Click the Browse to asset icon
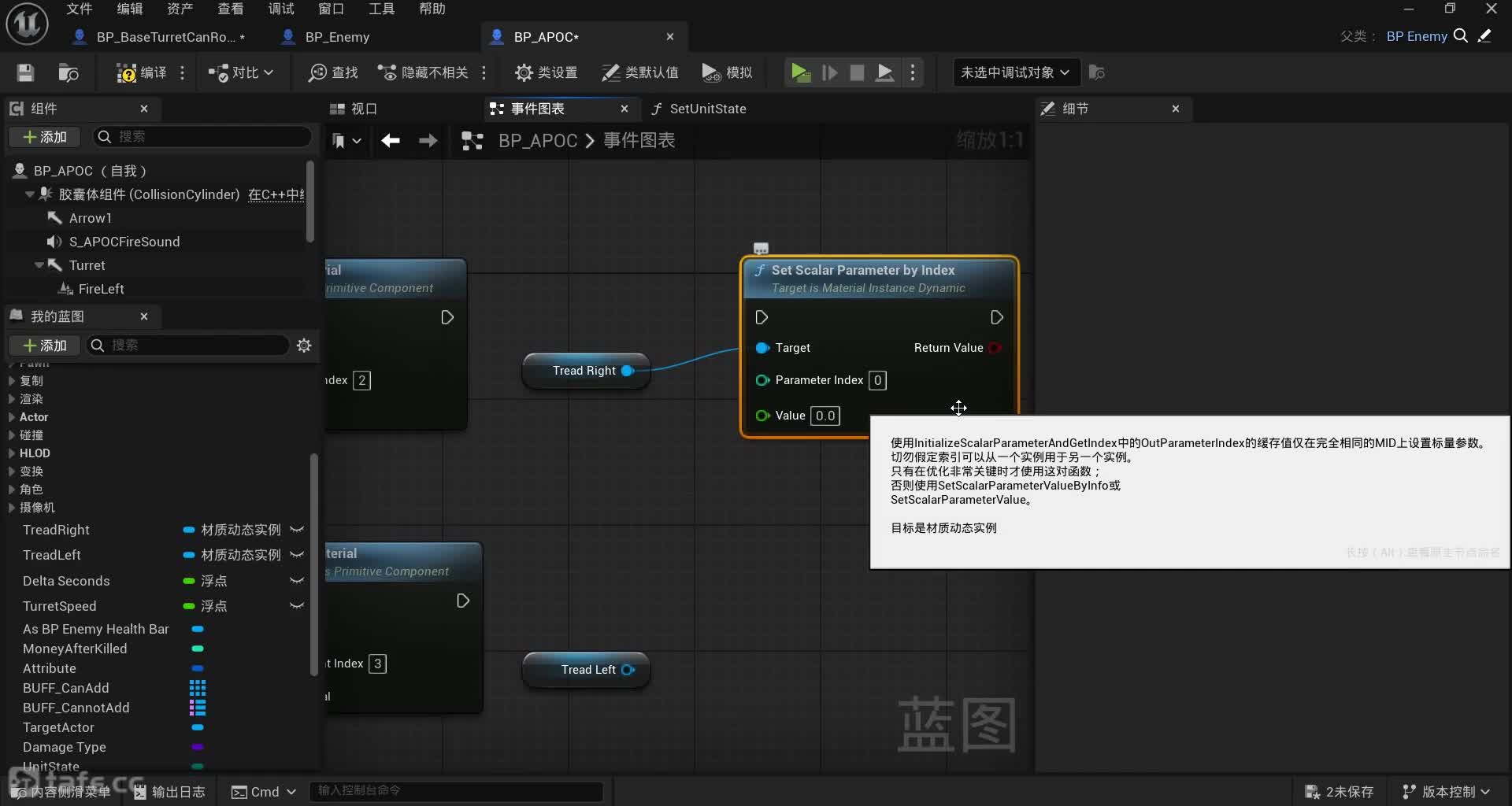This screenshot has width=1512, height=806. pyautogui.click(x=69, y=72)
